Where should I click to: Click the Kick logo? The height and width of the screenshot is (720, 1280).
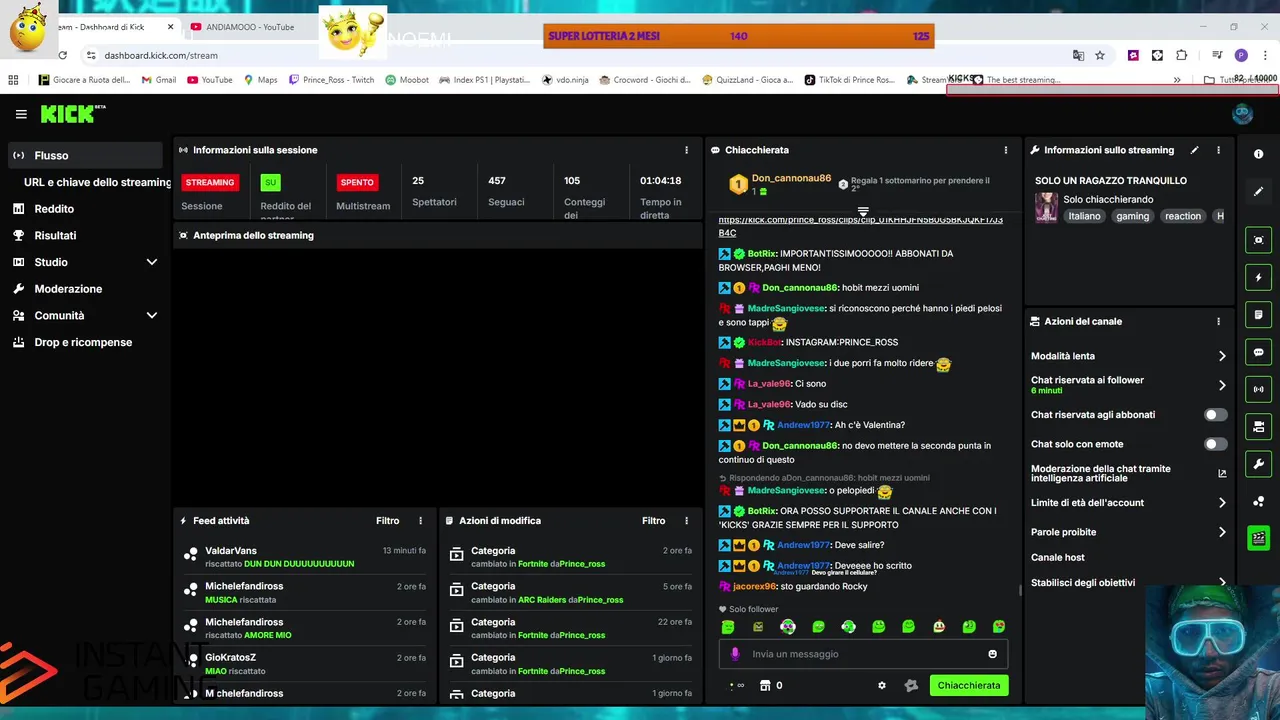pos(72,114)
